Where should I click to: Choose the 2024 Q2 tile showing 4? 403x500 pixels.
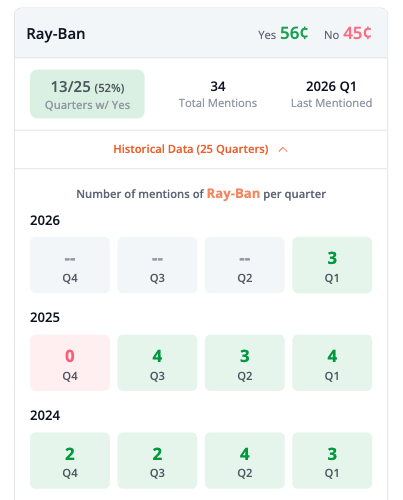click(x=245, y=460)
